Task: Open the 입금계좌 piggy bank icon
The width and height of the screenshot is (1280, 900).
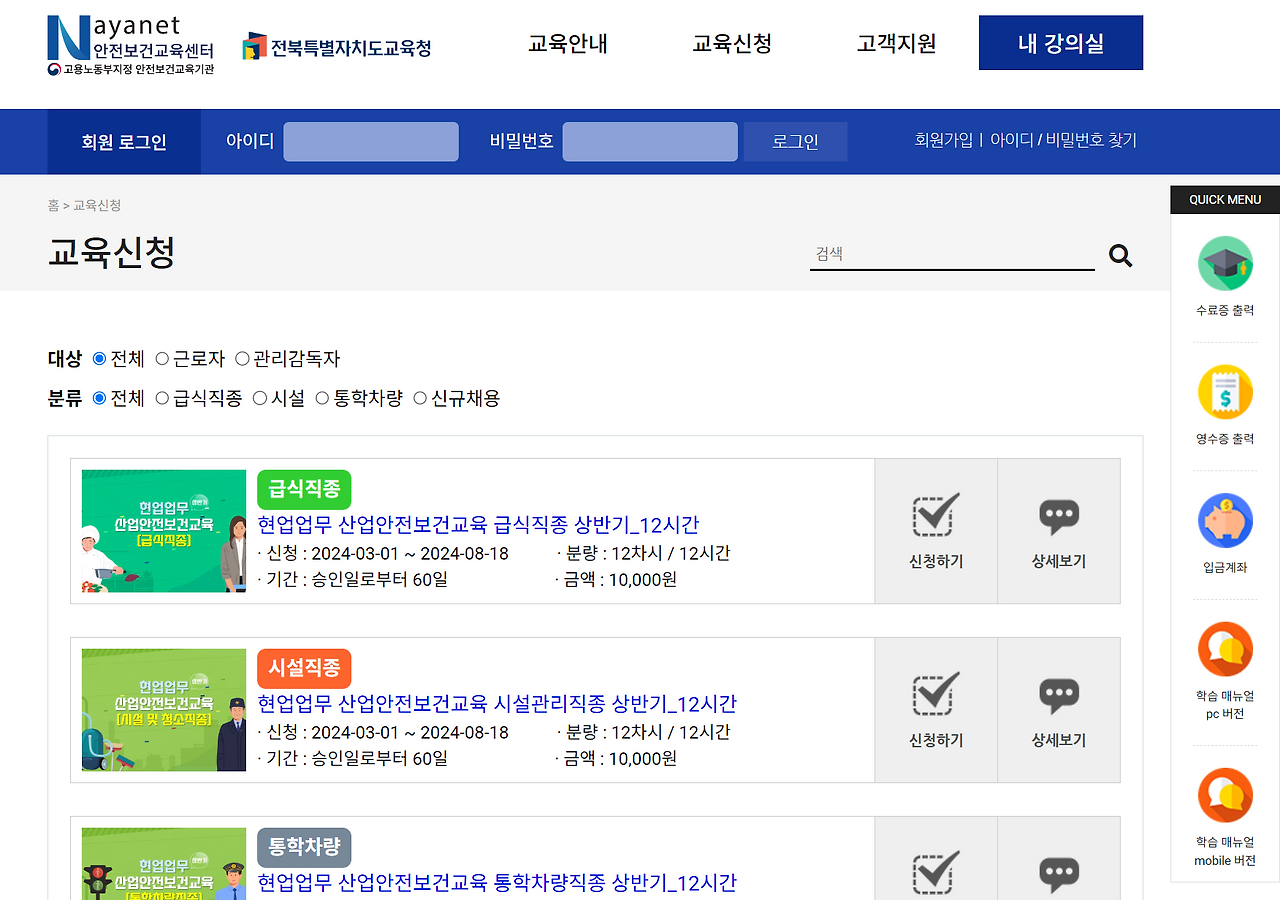Action: pyautogui.click(x=1224, y=520)
